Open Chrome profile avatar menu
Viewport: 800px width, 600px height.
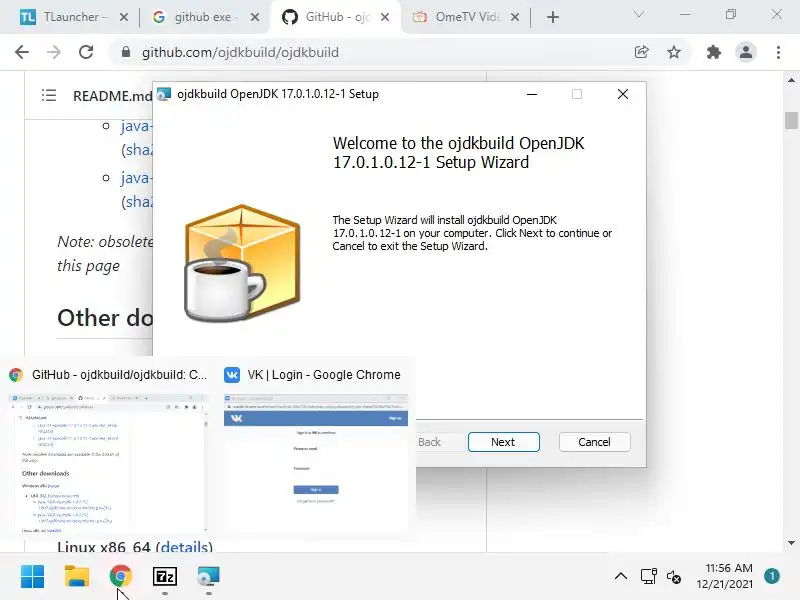click(745, 52)
